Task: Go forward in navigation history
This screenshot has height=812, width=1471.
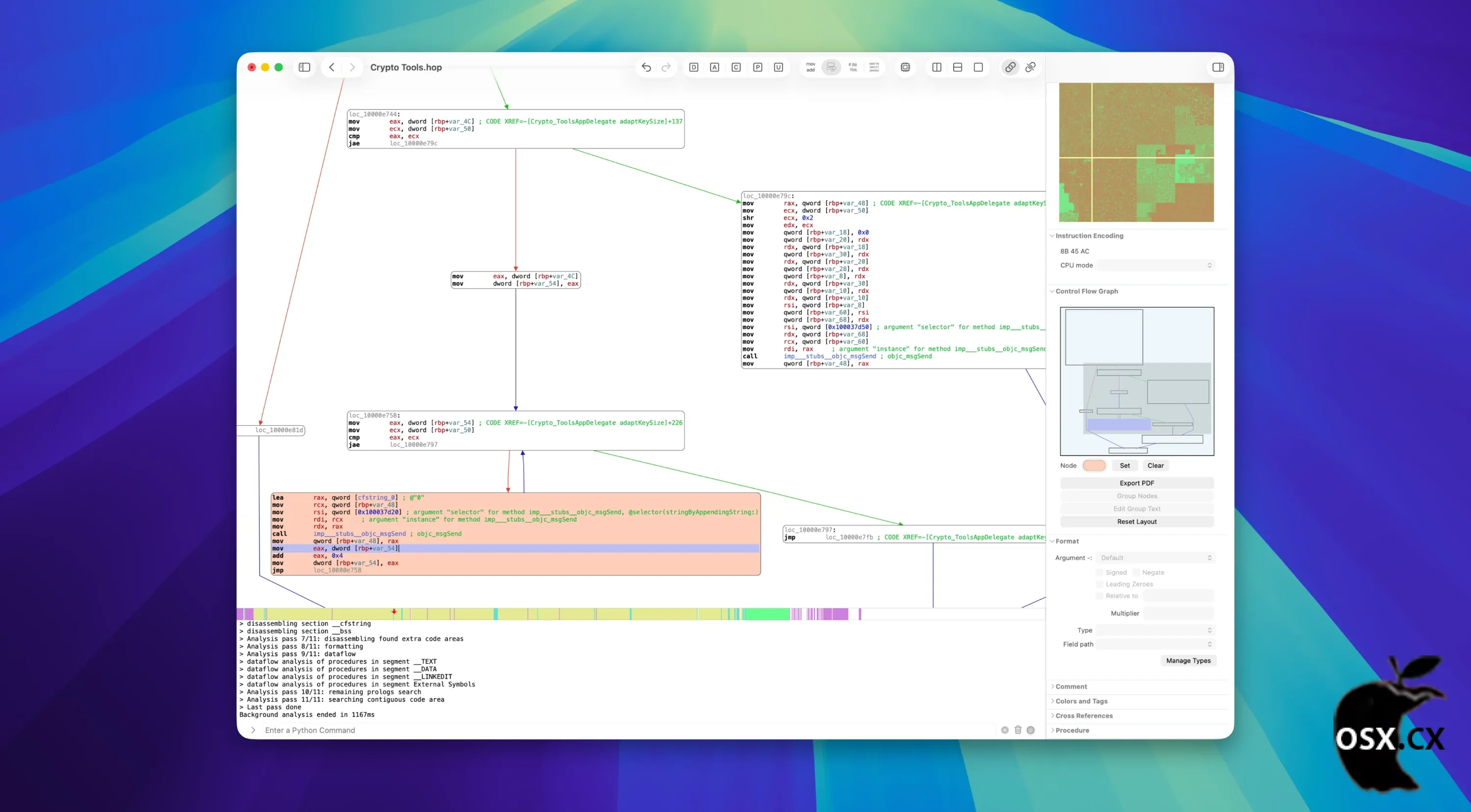Action: (353, 67)
